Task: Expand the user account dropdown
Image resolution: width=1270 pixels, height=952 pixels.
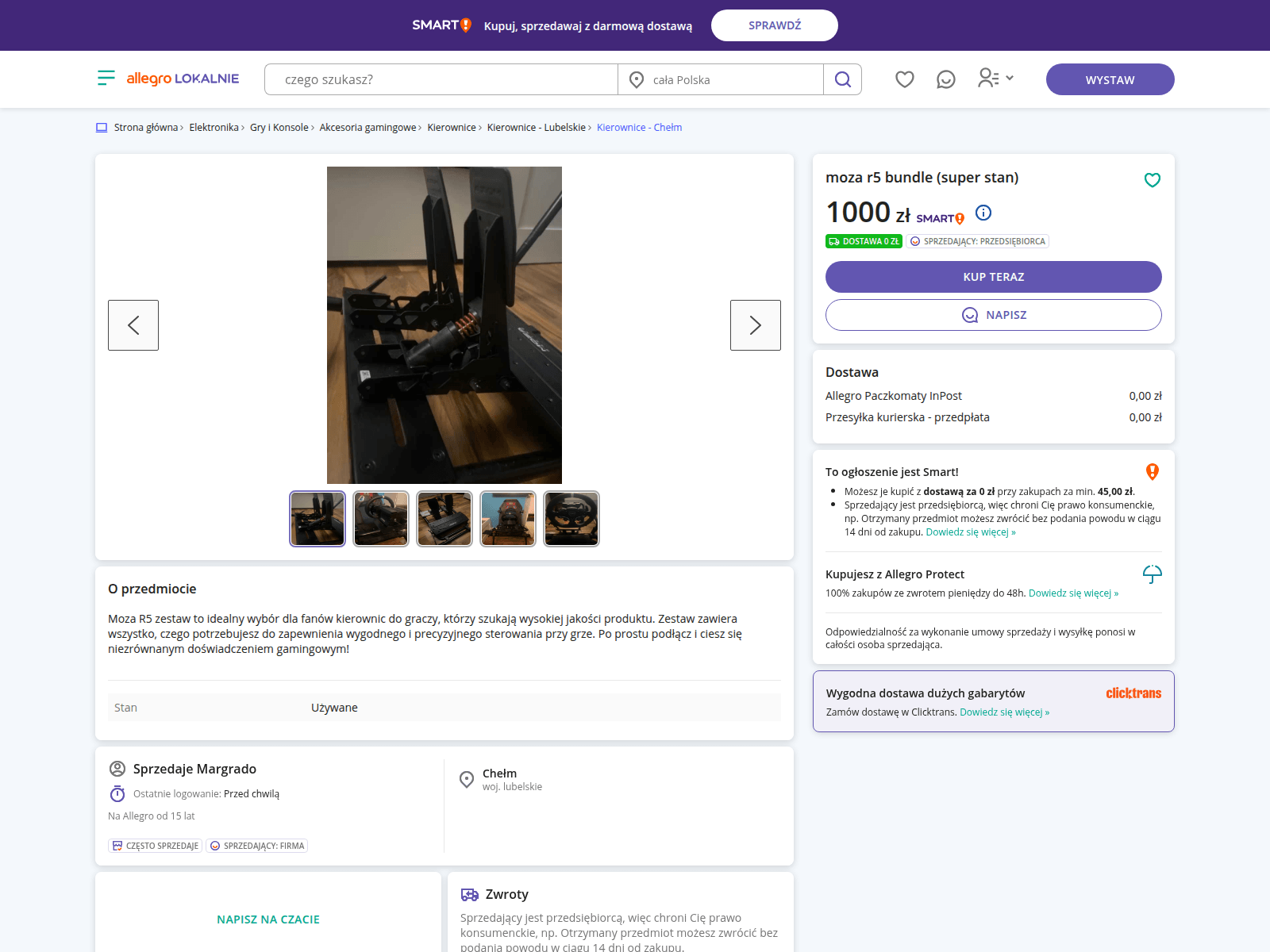Action: 995,78
